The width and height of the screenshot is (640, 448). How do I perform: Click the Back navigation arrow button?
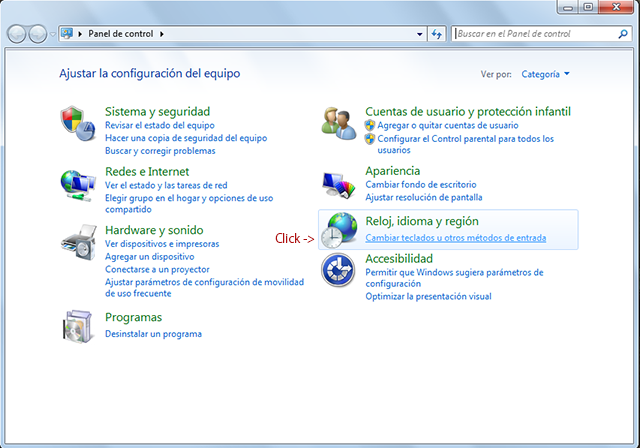click(17, 34)
